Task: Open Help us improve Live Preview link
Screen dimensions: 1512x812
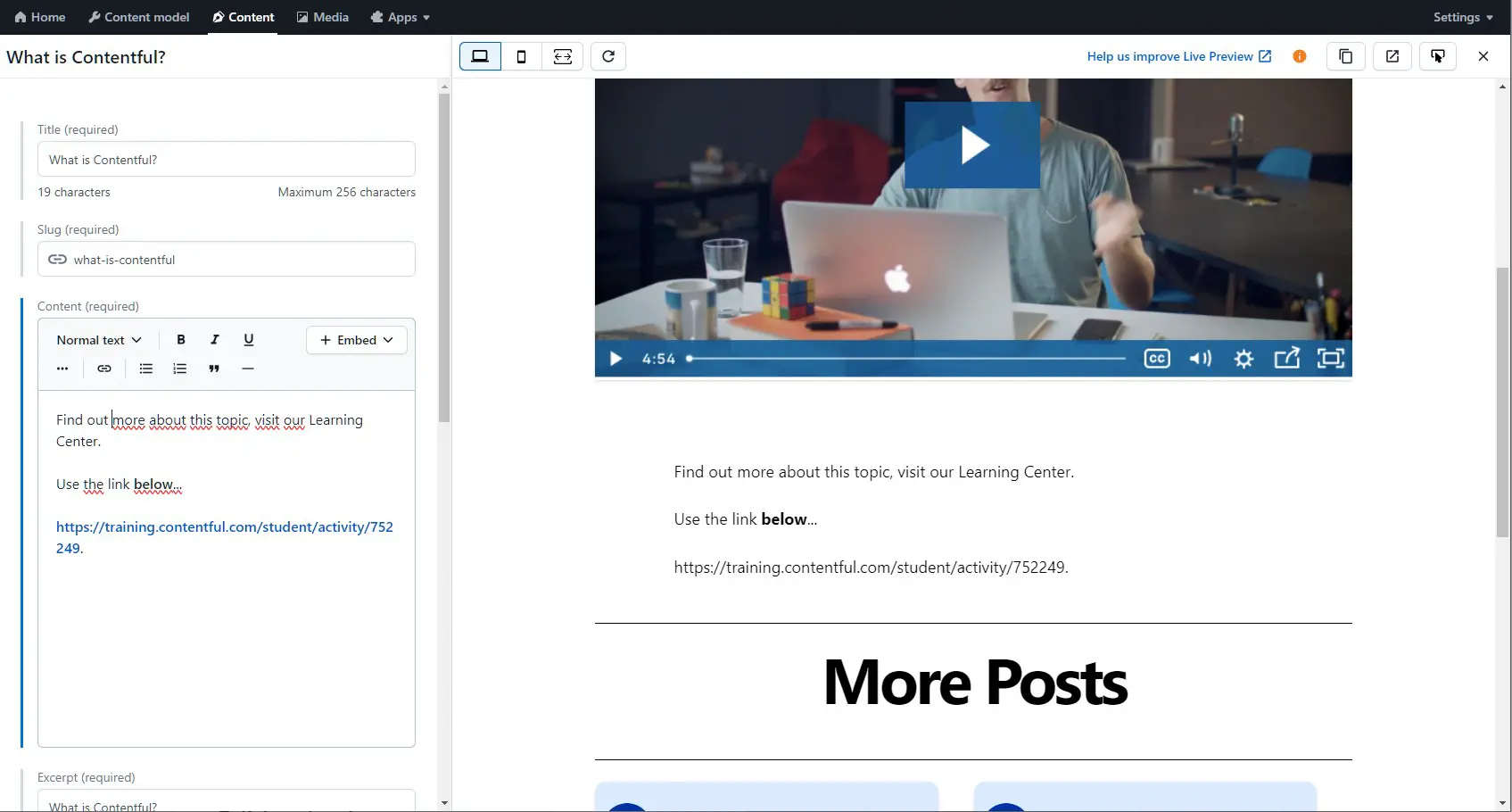Action: pyautogui.click(x=1179, y=56)
